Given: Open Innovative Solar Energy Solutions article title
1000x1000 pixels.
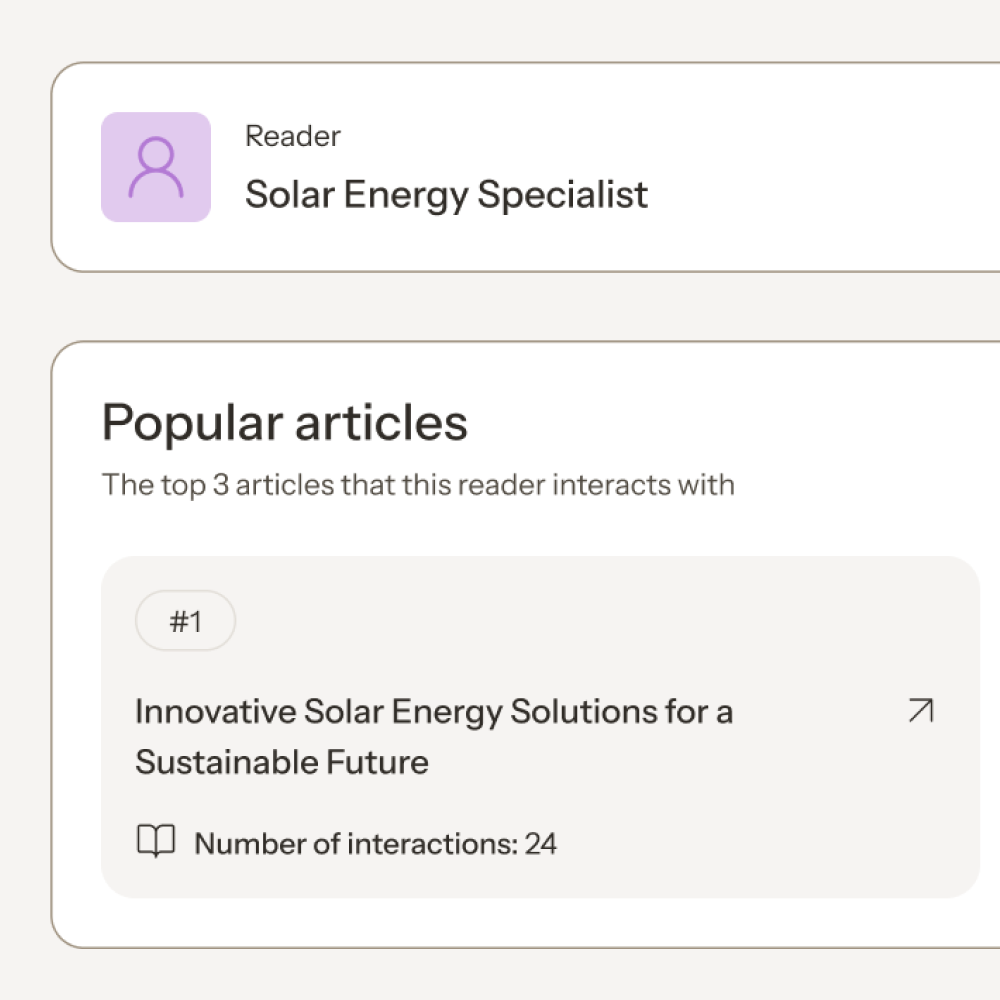Looking at the screenshot, I should point(433,712).
